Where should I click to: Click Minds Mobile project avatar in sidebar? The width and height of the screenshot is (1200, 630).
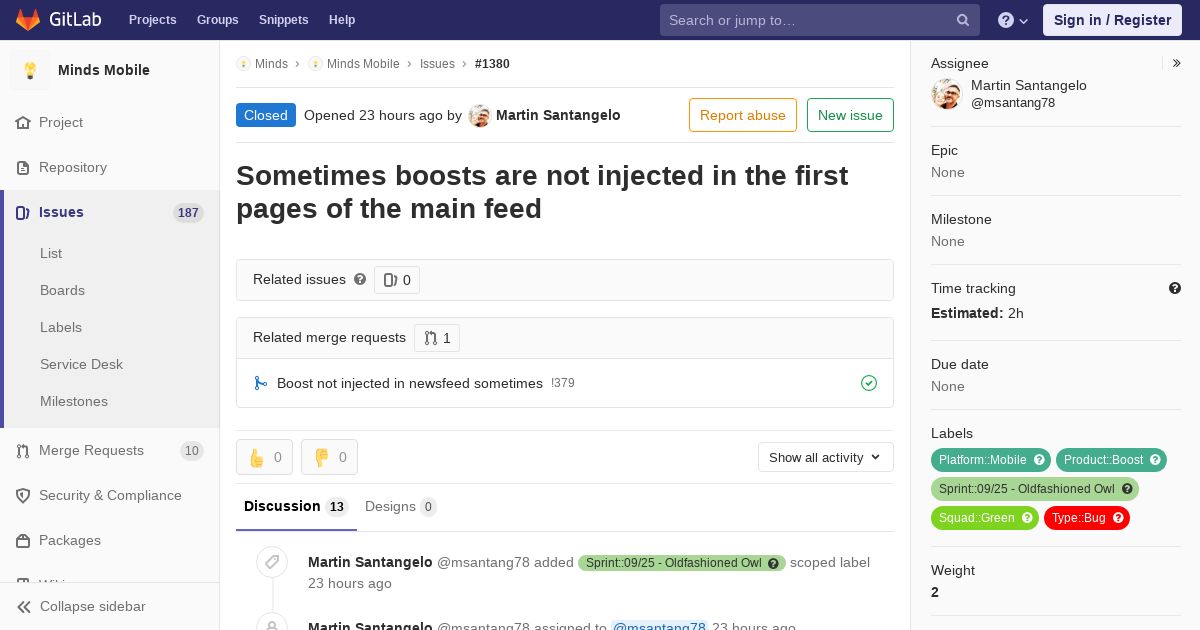point(30,70)
